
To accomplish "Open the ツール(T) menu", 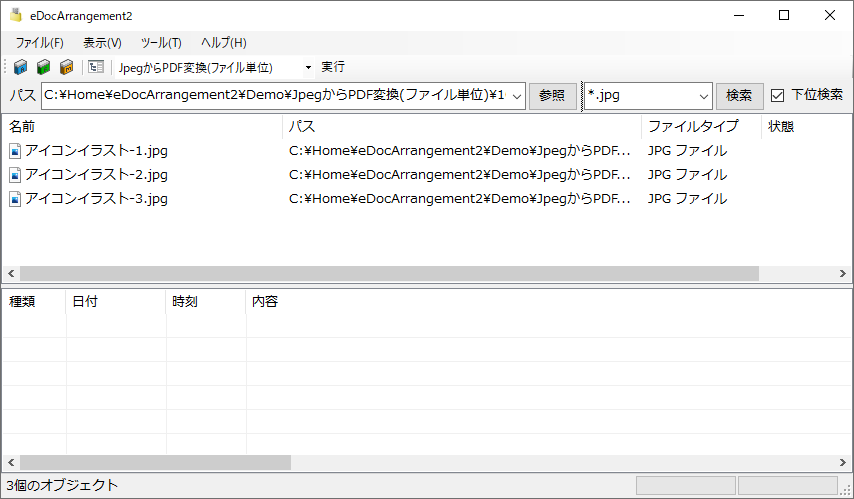I will pos(161,42).
